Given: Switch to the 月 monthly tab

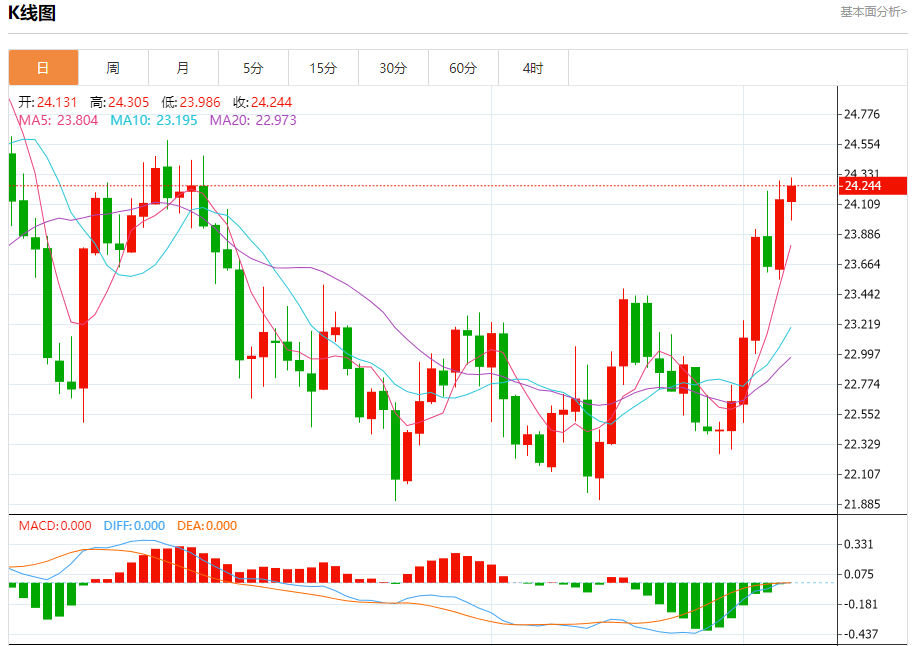Looking at the screenshot, I should pos(184,68).
